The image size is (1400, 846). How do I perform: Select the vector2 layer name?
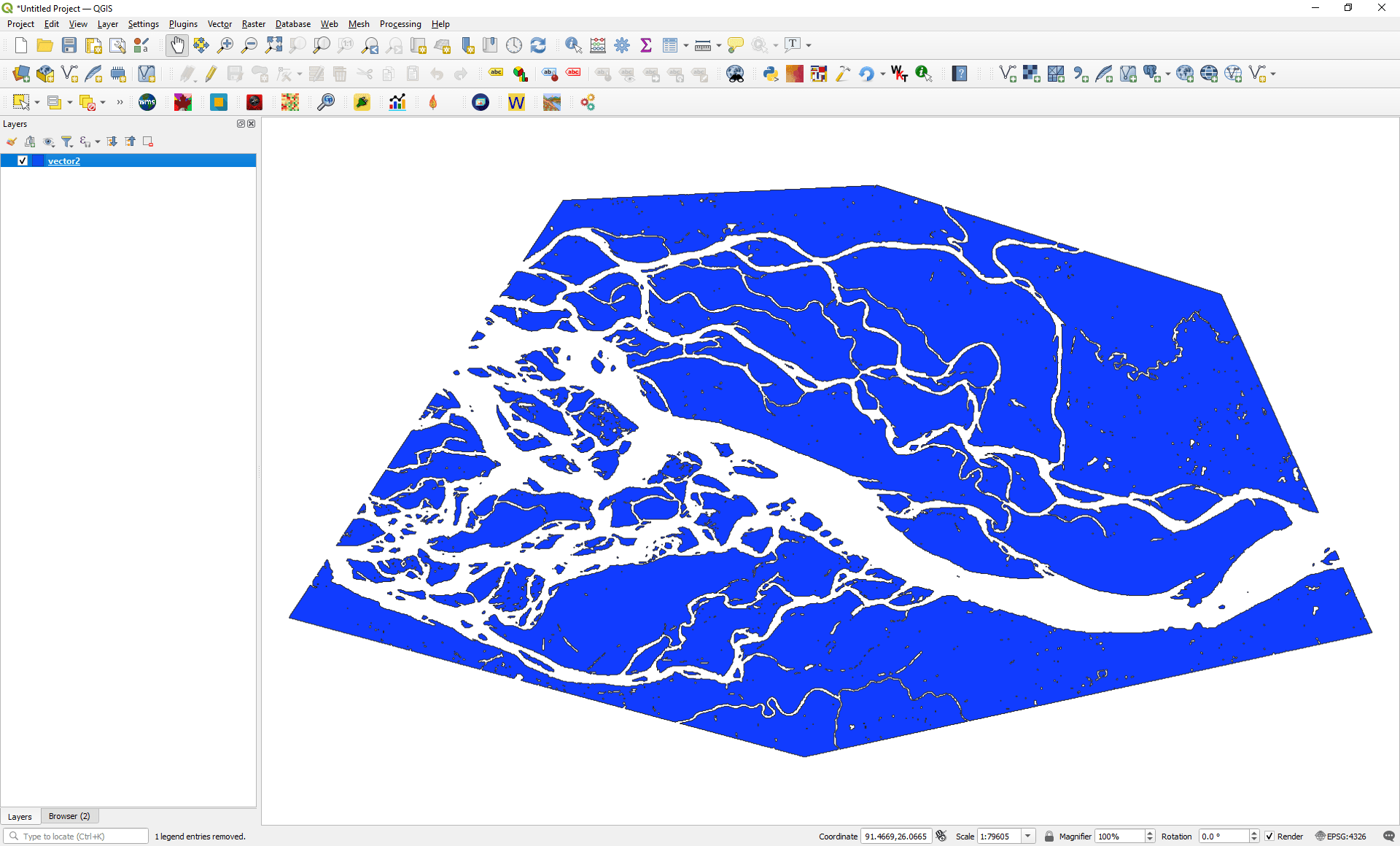(x=64, y=161)
